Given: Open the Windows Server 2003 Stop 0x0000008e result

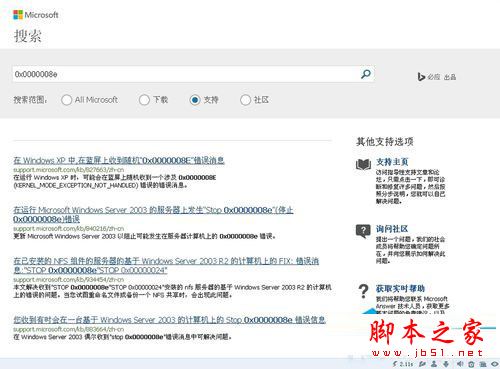Looking at the screenshot, I should pos(153,214).
